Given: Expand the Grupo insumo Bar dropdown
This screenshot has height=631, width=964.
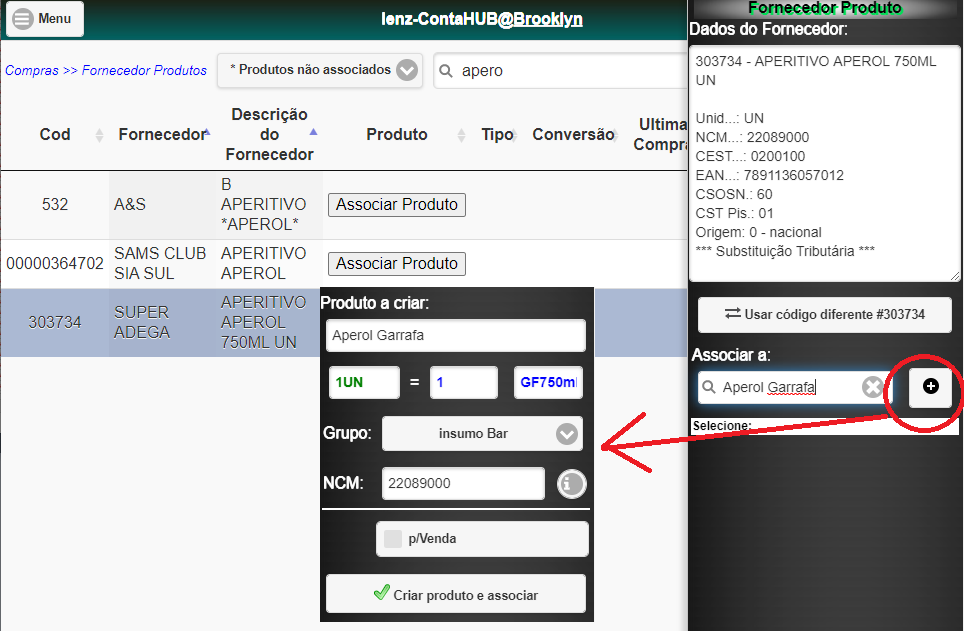Looking at the screenshot, I should (482, 434).
